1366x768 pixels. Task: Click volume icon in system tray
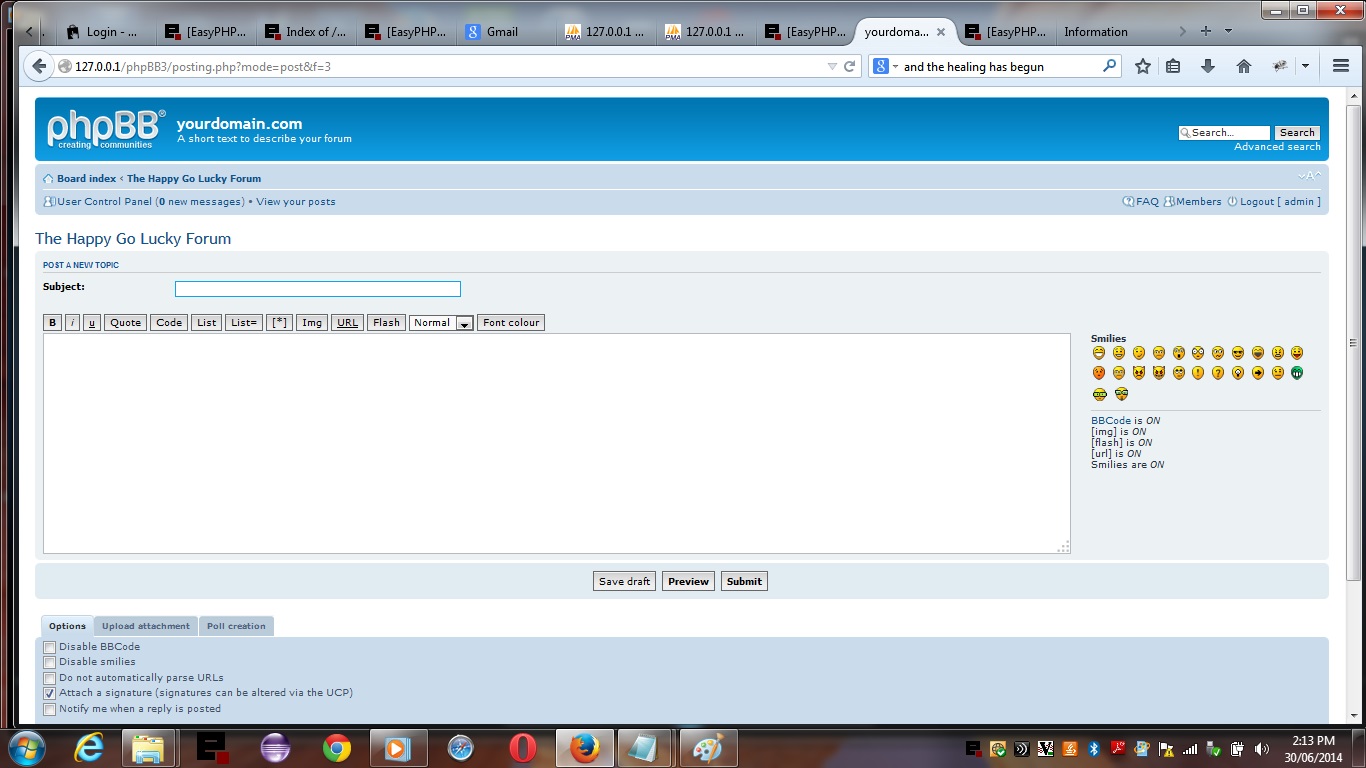[x=1261, y=748]
